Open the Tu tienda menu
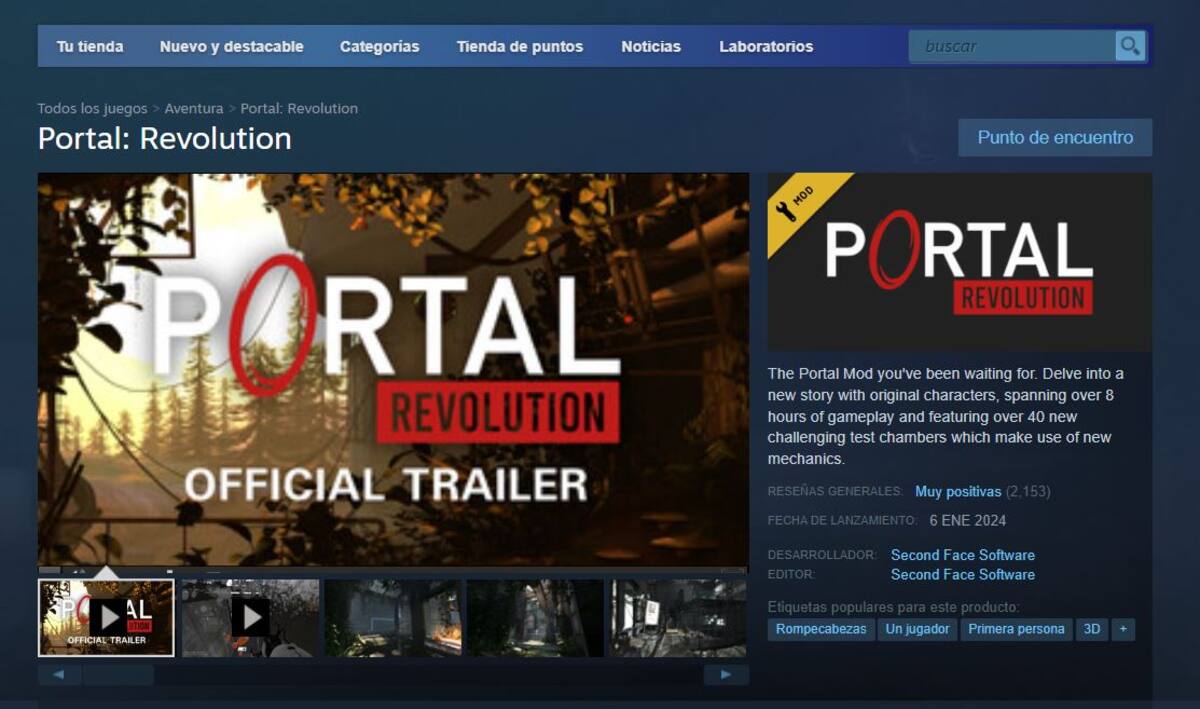 click(90, 46)
